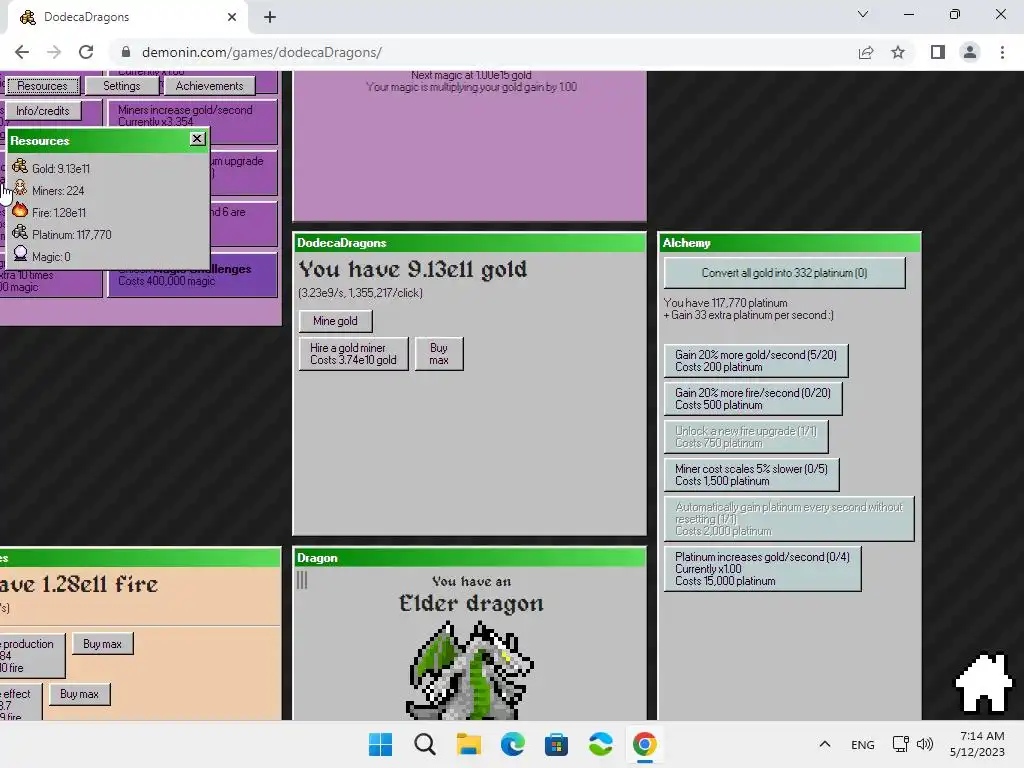Click the ENG language indicator
Screen dimensions: 1024x768
click(863, 744)
